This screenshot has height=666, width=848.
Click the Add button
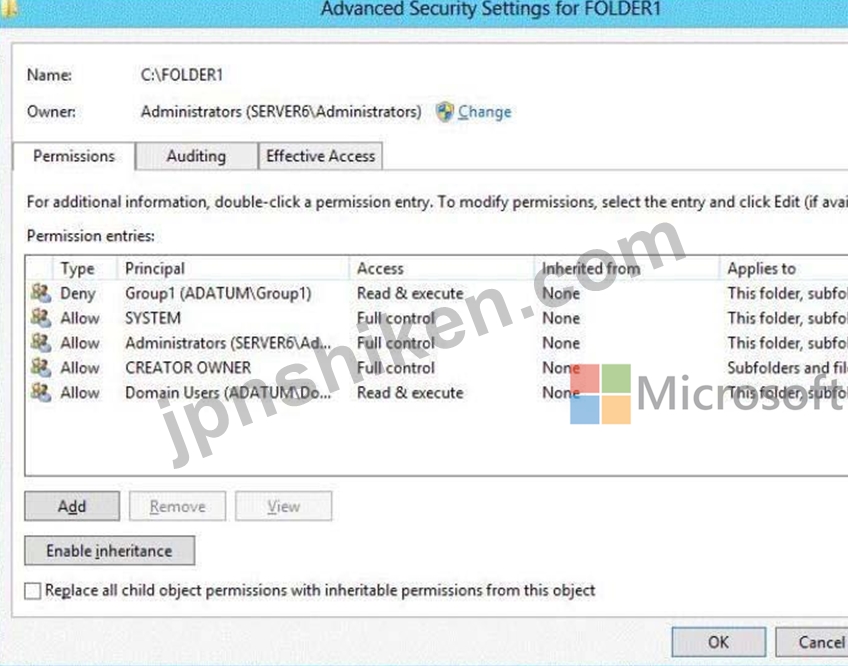pos(72,506)
